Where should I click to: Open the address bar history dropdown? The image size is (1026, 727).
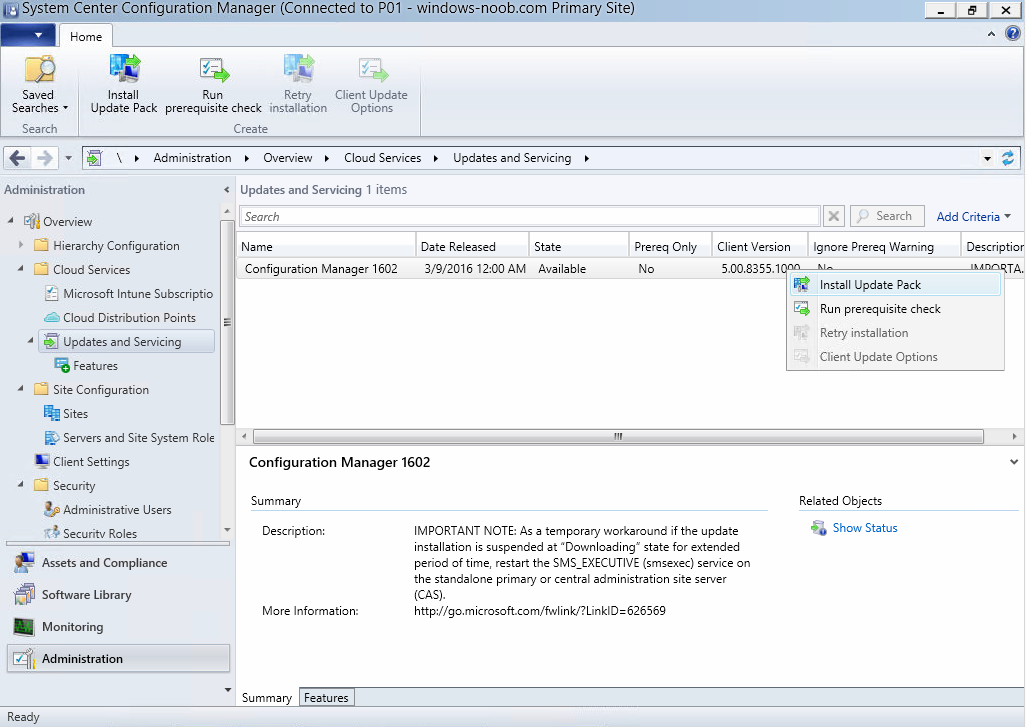[x=987, y=158]
